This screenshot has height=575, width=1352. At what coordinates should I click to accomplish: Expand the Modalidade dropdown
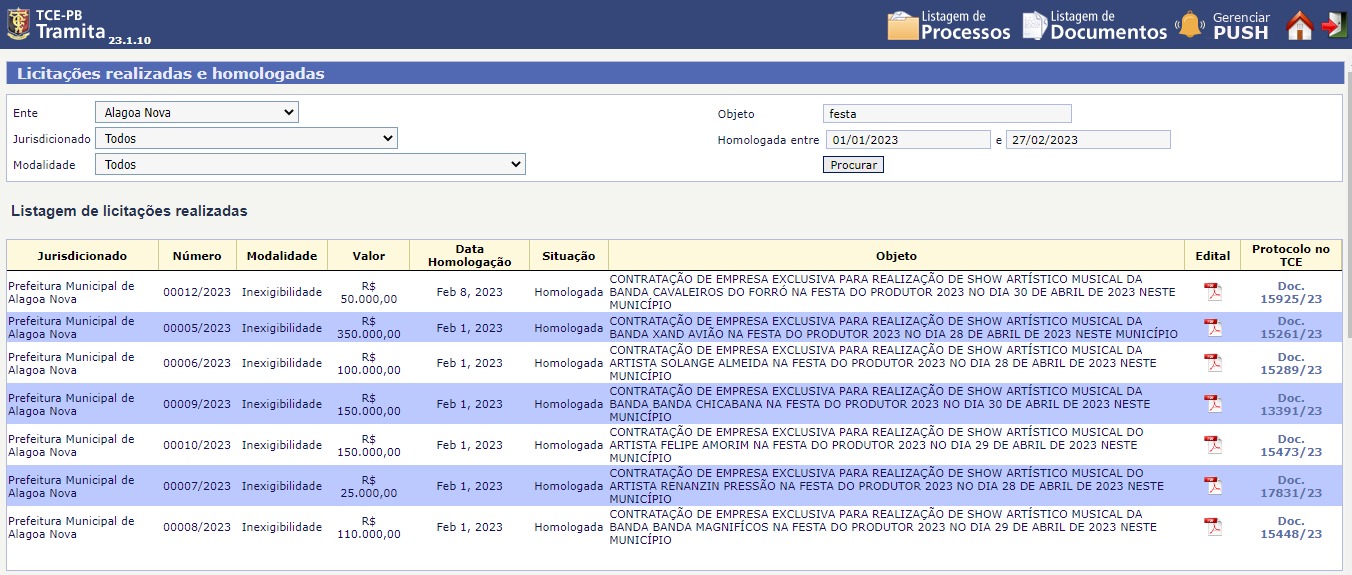310,164
